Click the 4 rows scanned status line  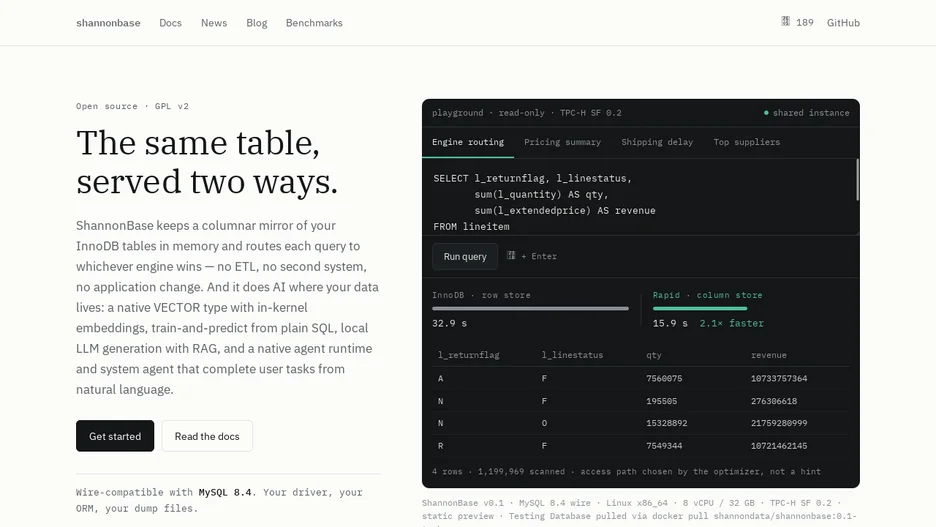click(x=626, y=471)
